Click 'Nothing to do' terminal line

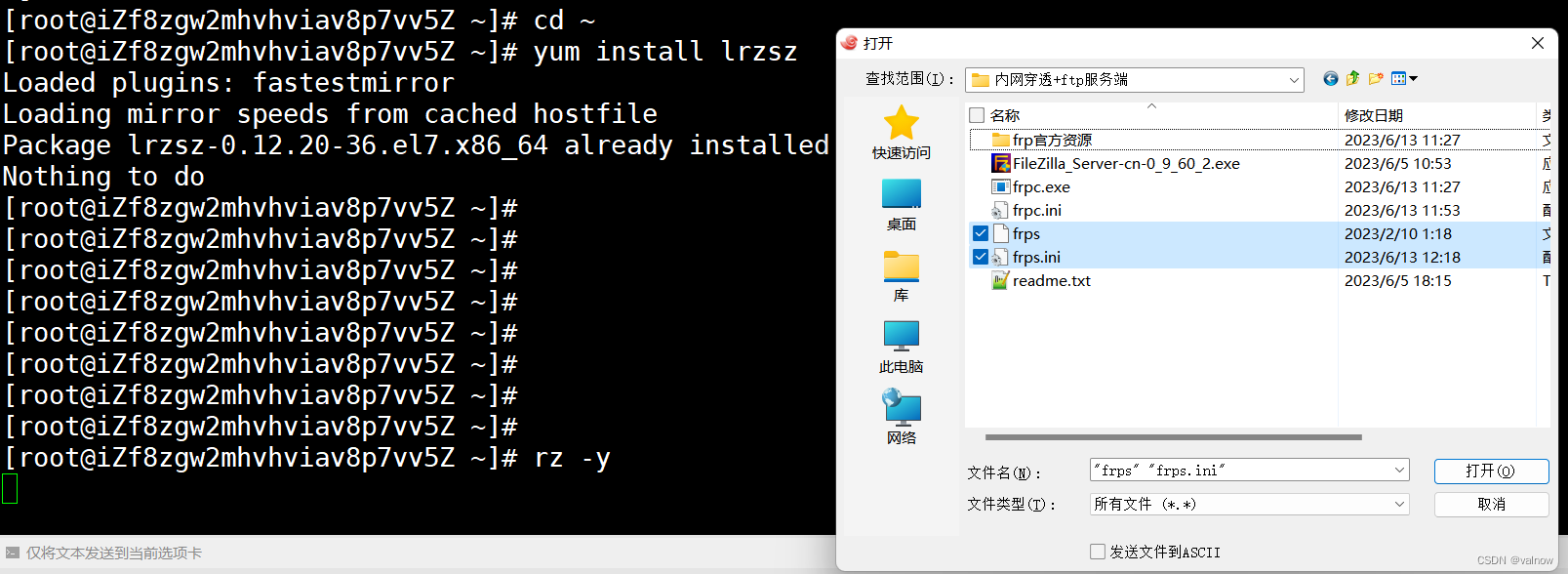(103, 176)
